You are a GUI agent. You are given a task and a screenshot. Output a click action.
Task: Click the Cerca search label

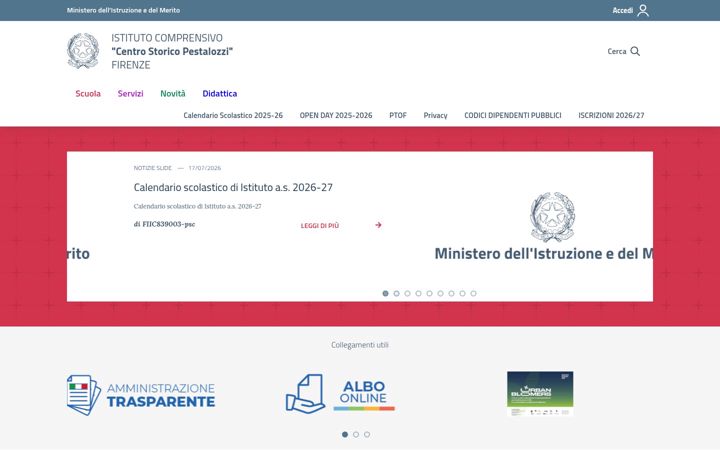(x=617, y=51)
